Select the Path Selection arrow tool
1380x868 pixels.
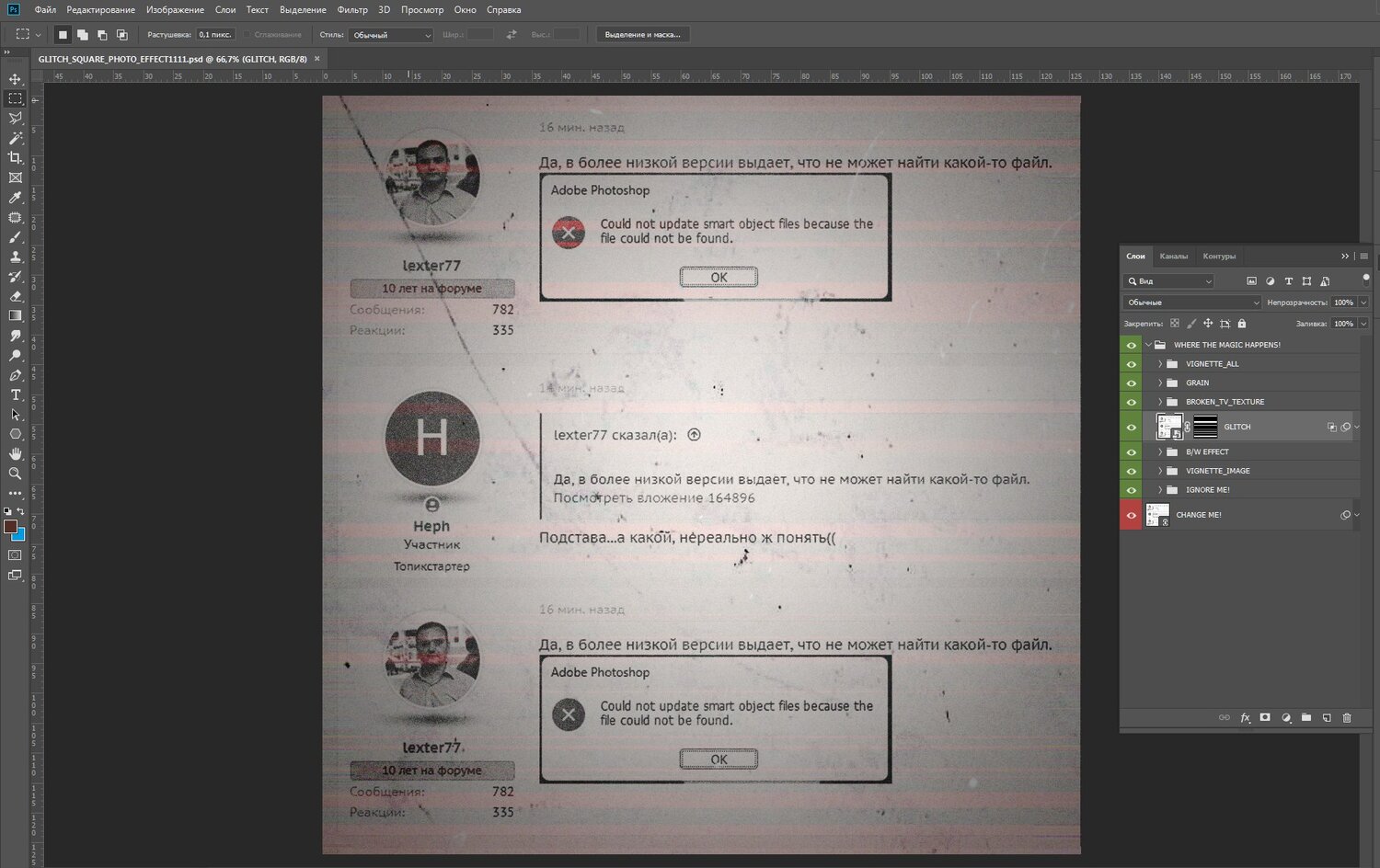tap(16, 415)
